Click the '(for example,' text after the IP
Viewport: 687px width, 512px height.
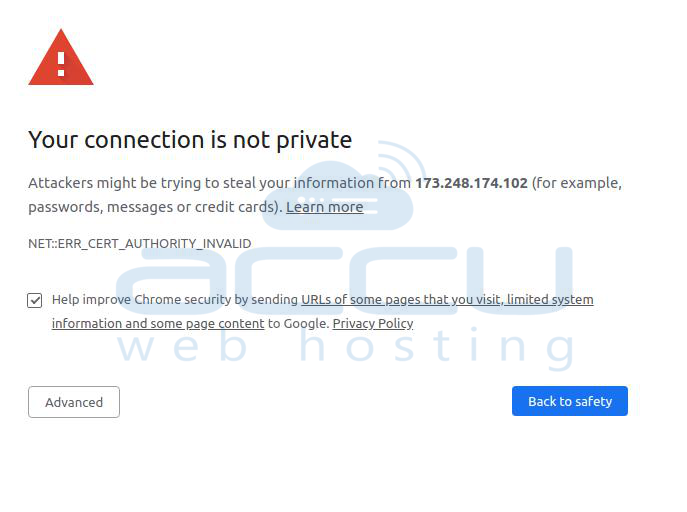point(577,183)
